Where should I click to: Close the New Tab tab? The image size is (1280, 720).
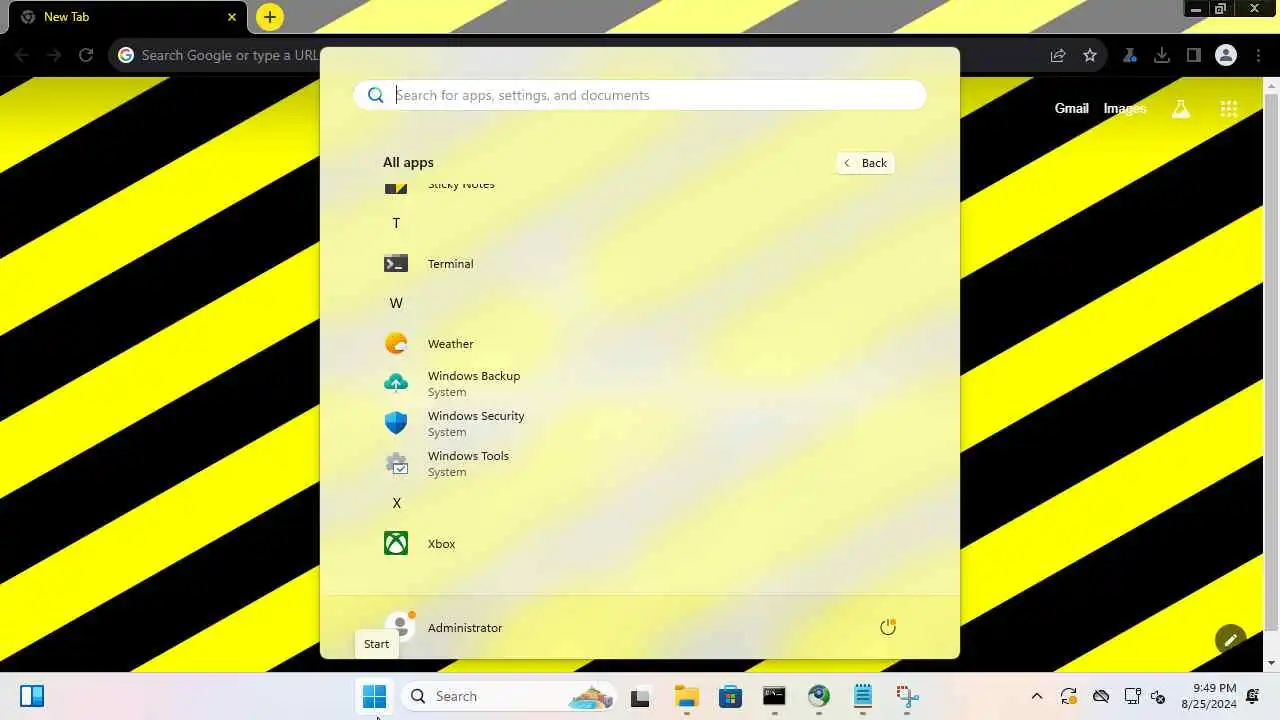click(232, 17)
